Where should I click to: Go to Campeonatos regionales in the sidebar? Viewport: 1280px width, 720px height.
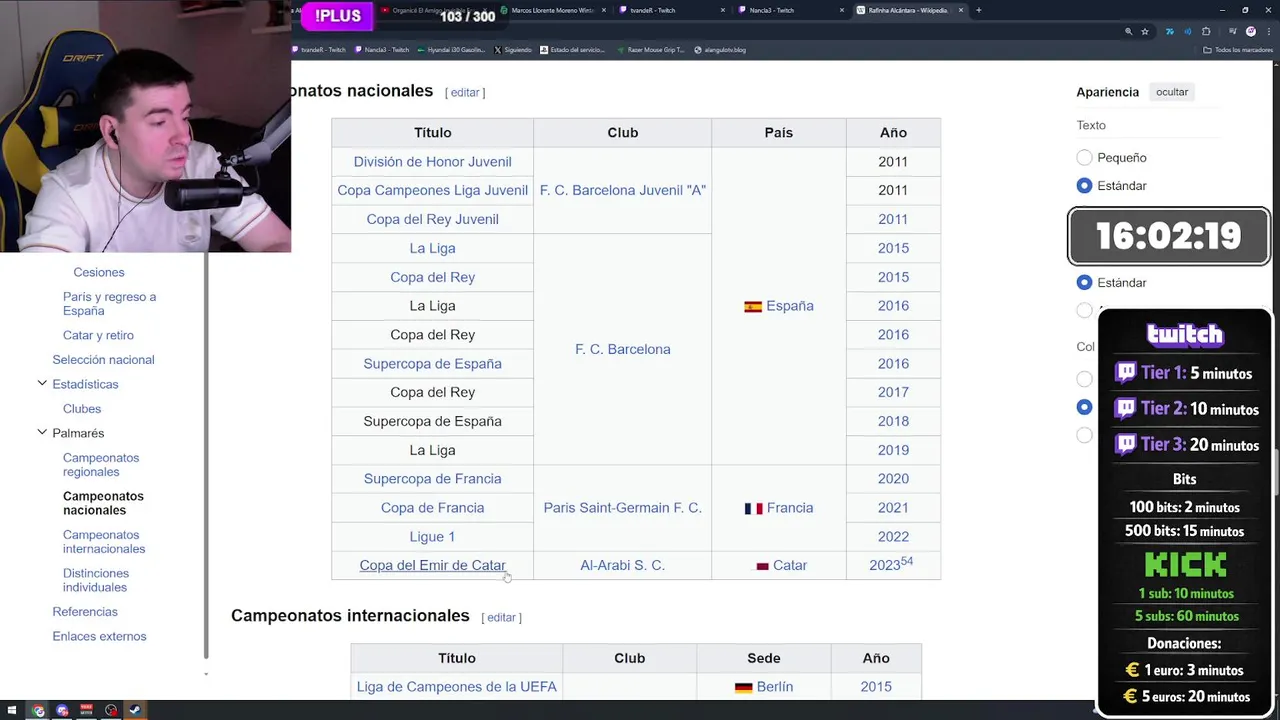[x=101, y=464]
